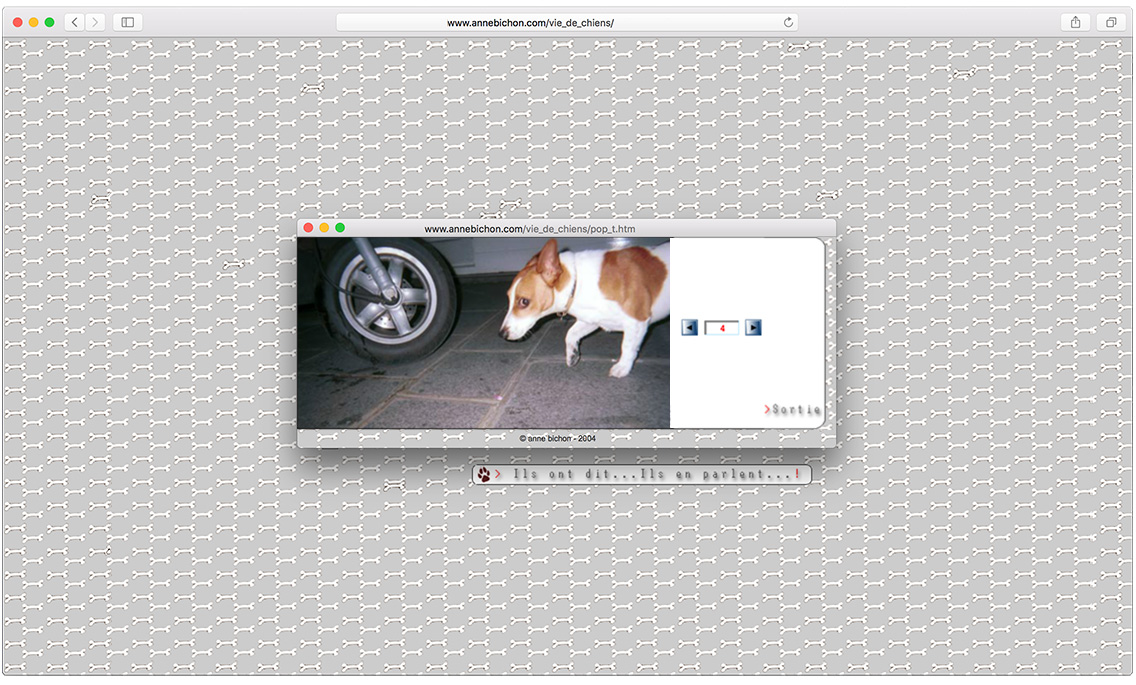The width and height of the screenshot is (1136, 685).
Task: Show the previous dog photo
Action: [689, 327]
